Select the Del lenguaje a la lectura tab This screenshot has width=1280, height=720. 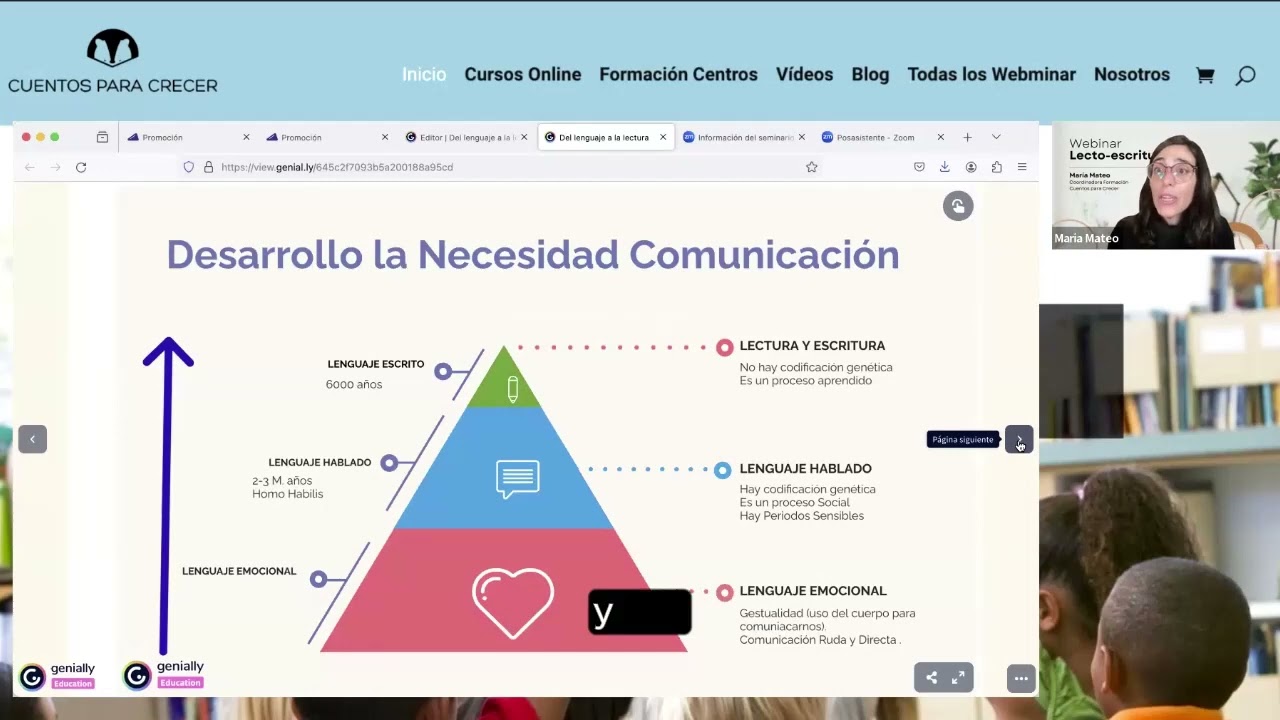604,137
